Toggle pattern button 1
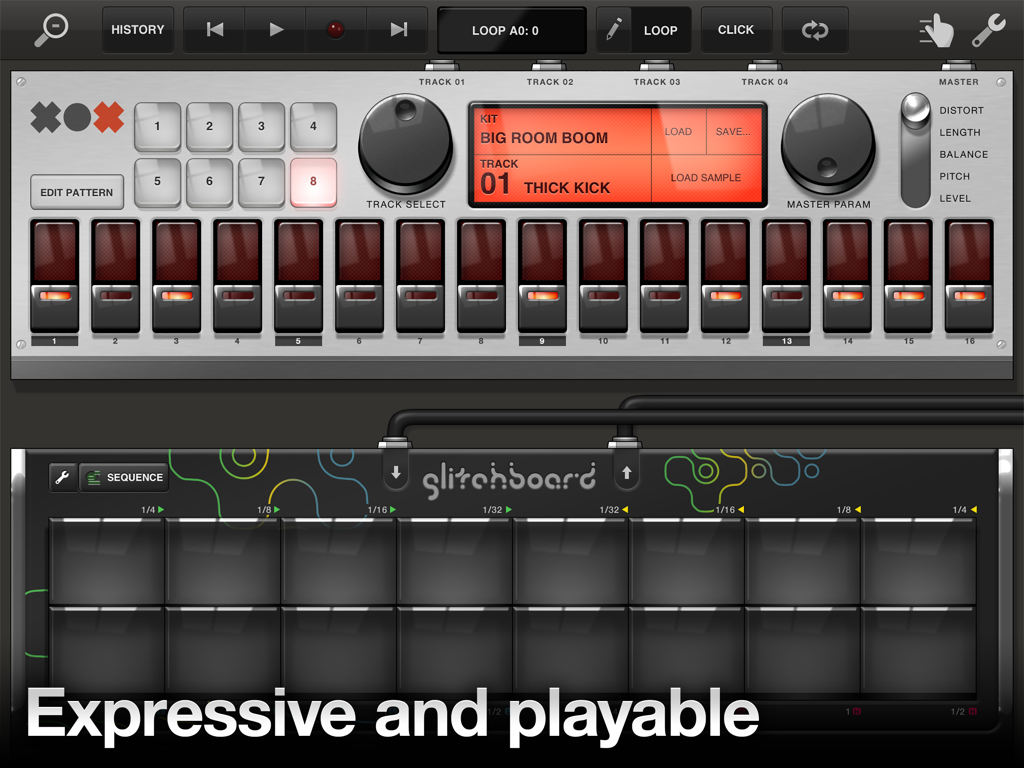The width and height of the screenshot is (1024, 768). point(157,127)
